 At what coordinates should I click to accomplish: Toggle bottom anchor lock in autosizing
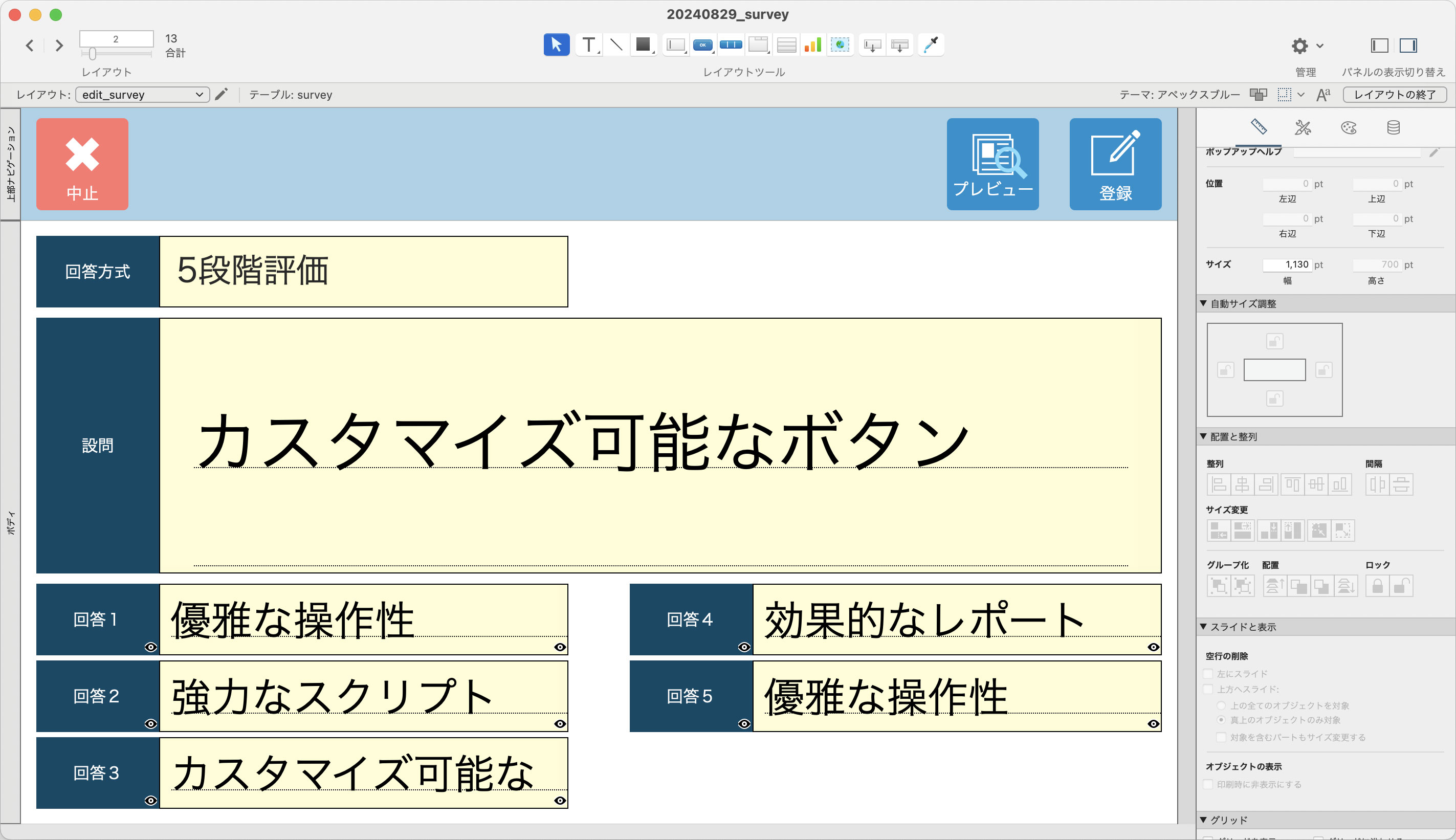(x=1275, y=399)
